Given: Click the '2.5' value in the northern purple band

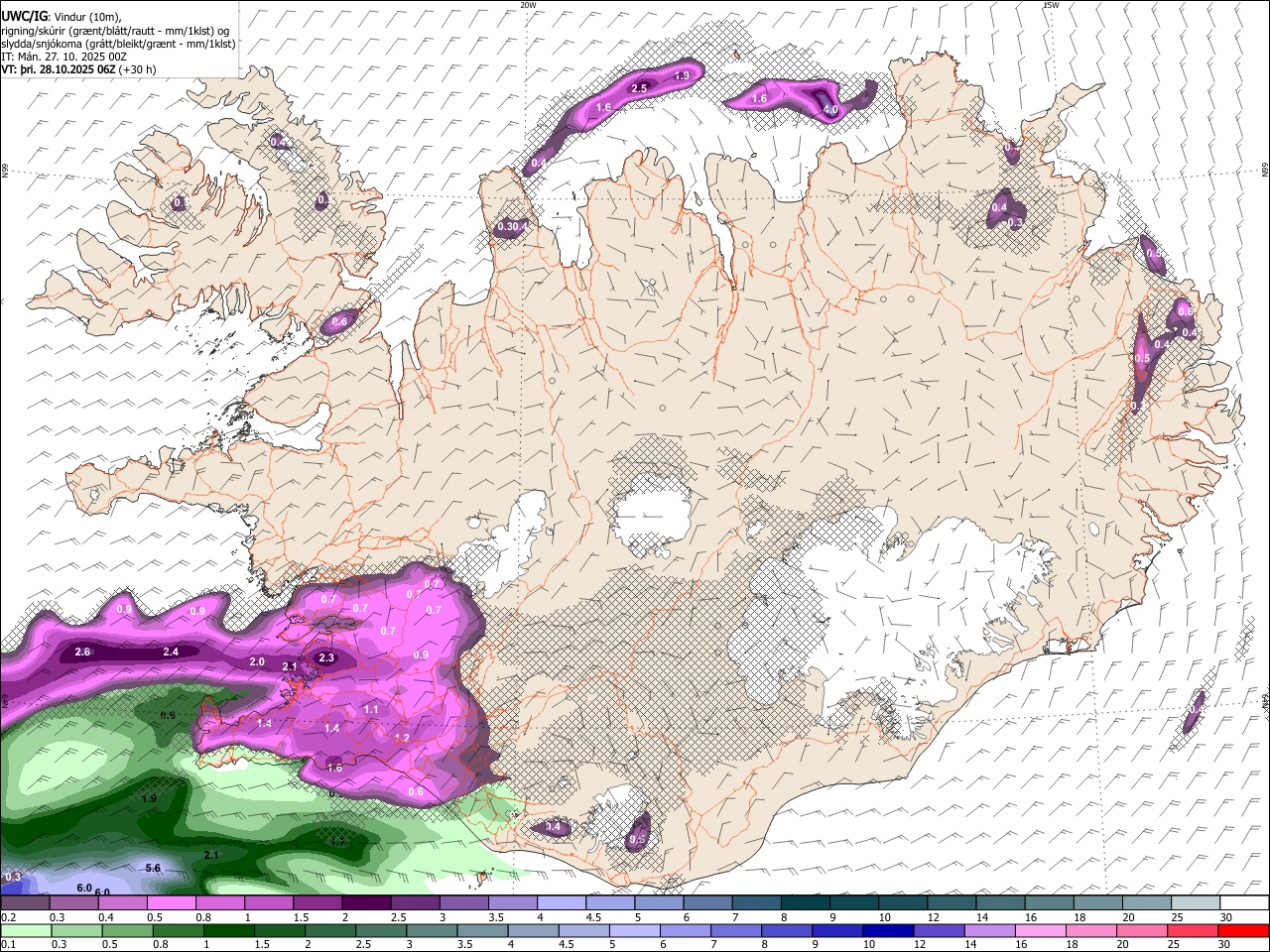Looking at the screenshot, I should 639,88.
